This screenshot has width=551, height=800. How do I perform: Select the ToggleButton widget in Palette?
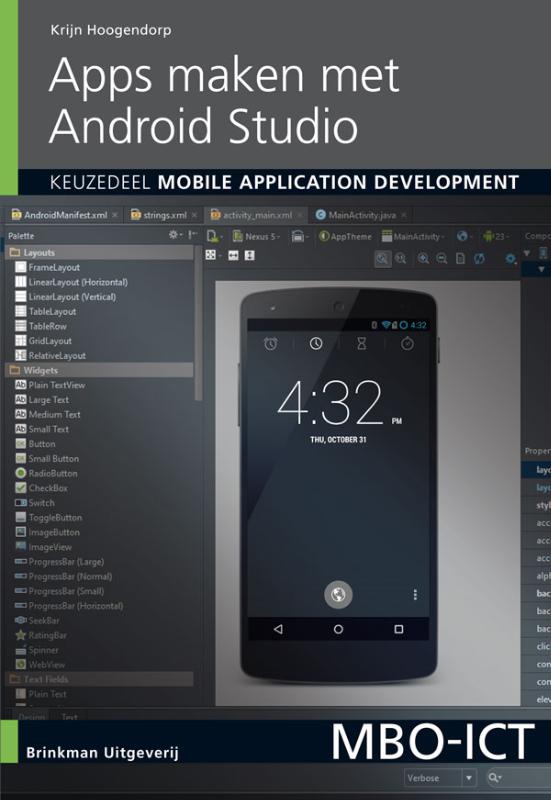pos(48,517)
